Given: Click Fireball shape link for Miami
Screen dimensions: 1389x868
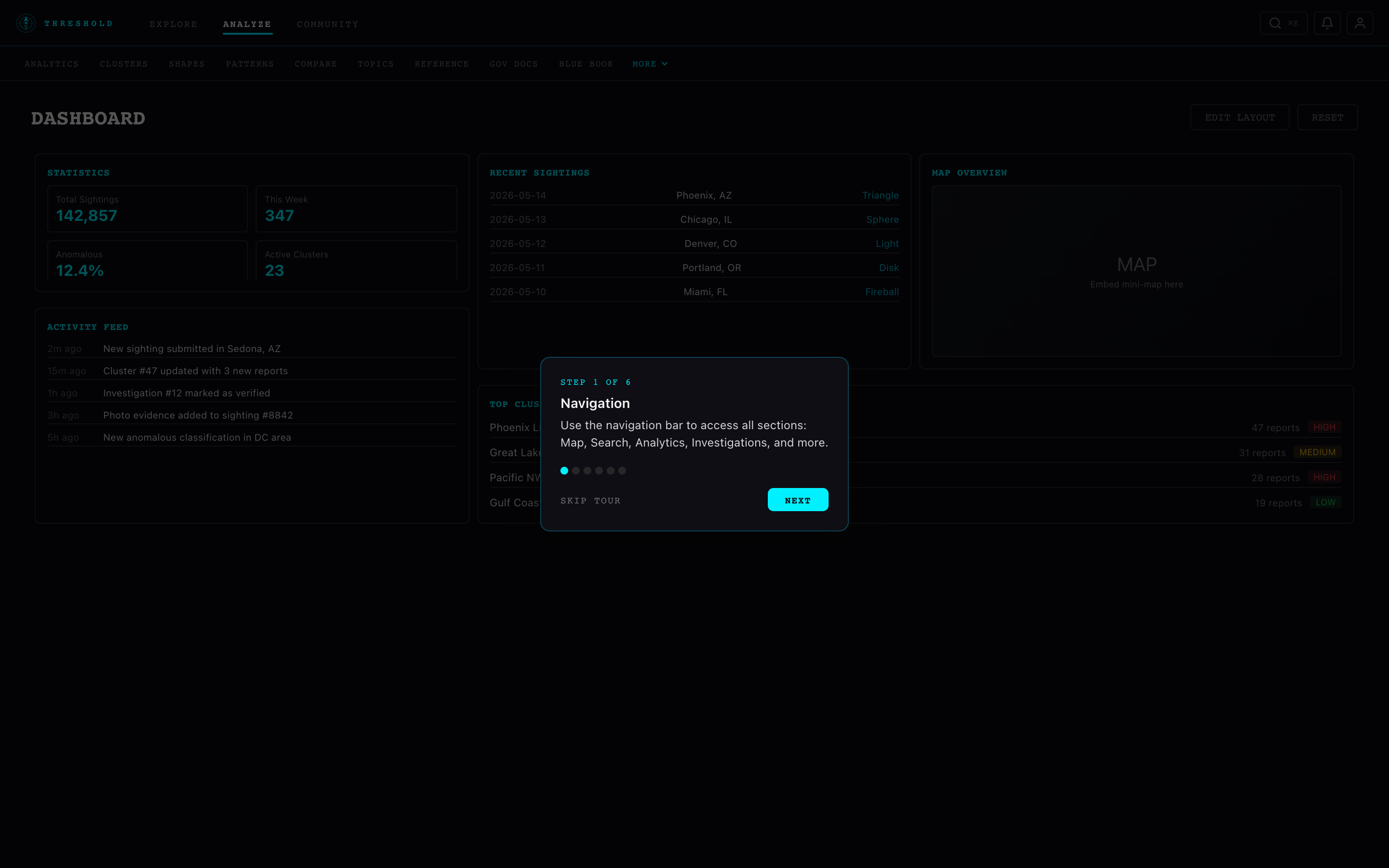Looking at the screenshot, I should click(882, 292).
